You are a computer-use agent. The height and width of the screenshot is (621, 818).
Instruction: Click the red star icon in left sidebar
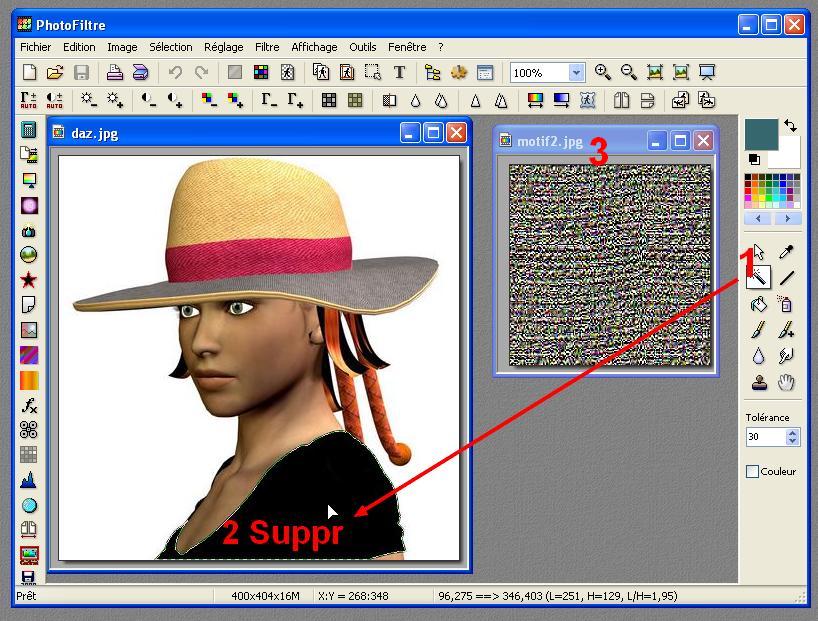point(29,280)
